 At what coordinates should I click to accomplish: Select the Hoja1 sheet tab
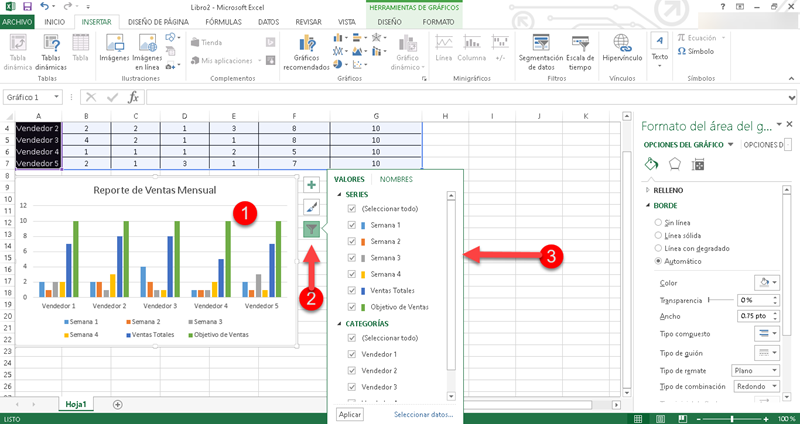click(x=76, y=404)
